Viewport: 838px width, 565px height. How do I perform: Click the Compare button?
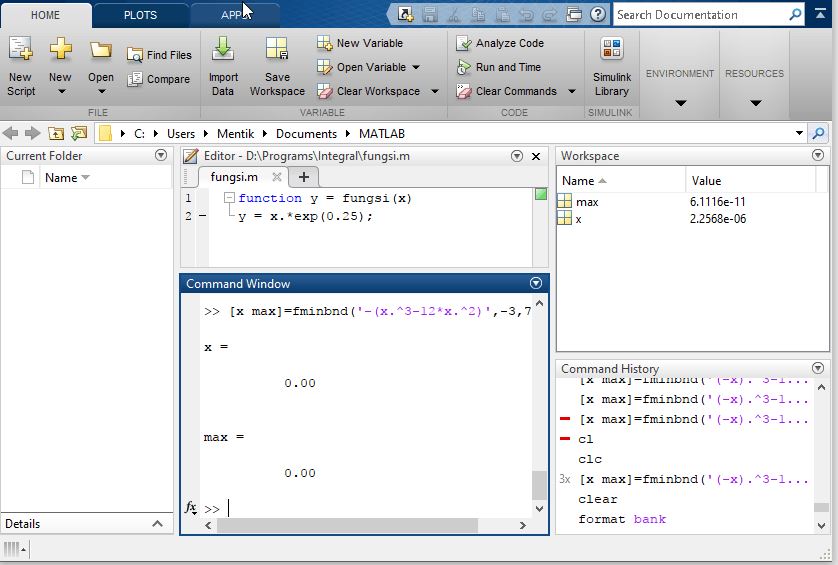coord(158,79)
